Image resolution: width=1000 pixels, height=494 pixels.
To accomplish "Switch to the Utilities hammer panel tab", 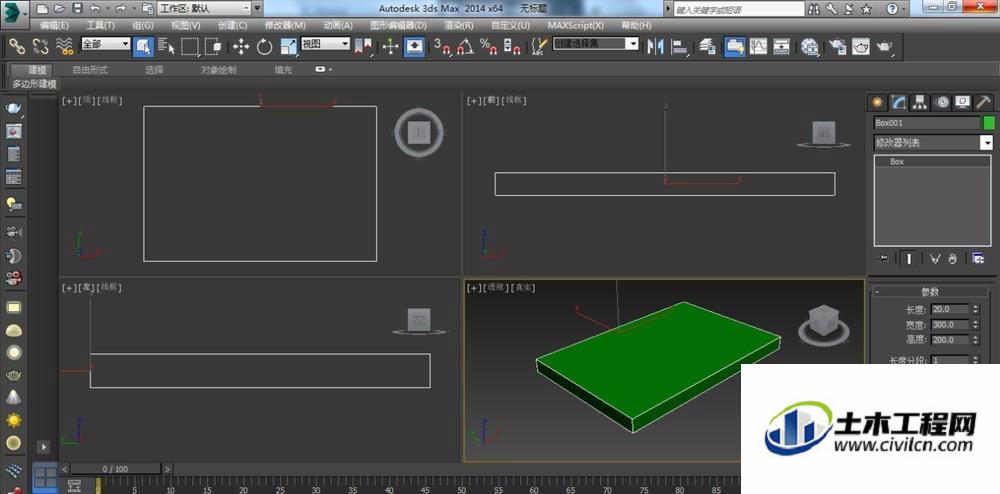I will point(984,102).
